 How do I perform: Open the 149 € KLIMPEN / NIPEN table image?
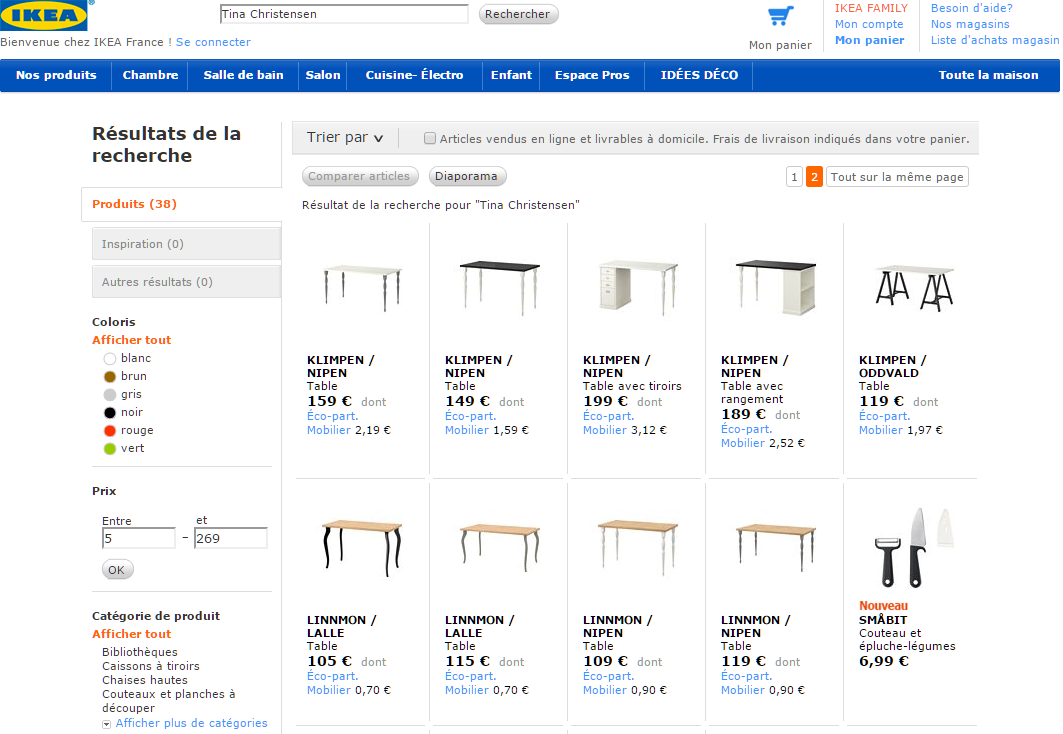[500, 288]
